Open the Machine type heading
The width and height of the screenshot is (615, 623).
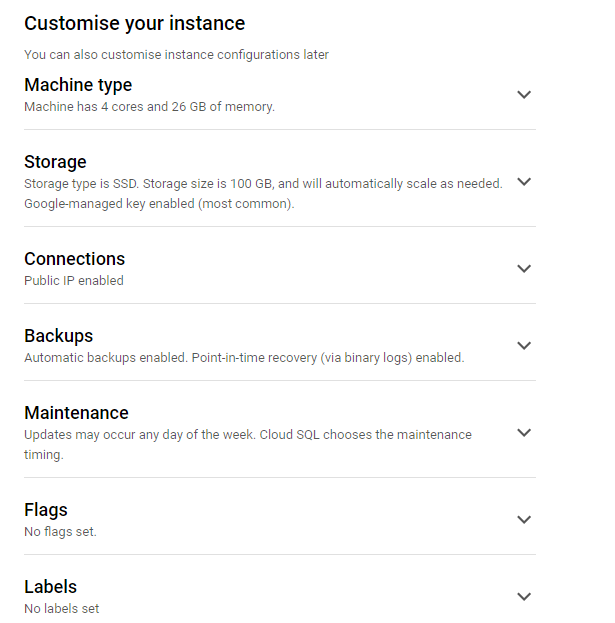click(x=78, y=85)
